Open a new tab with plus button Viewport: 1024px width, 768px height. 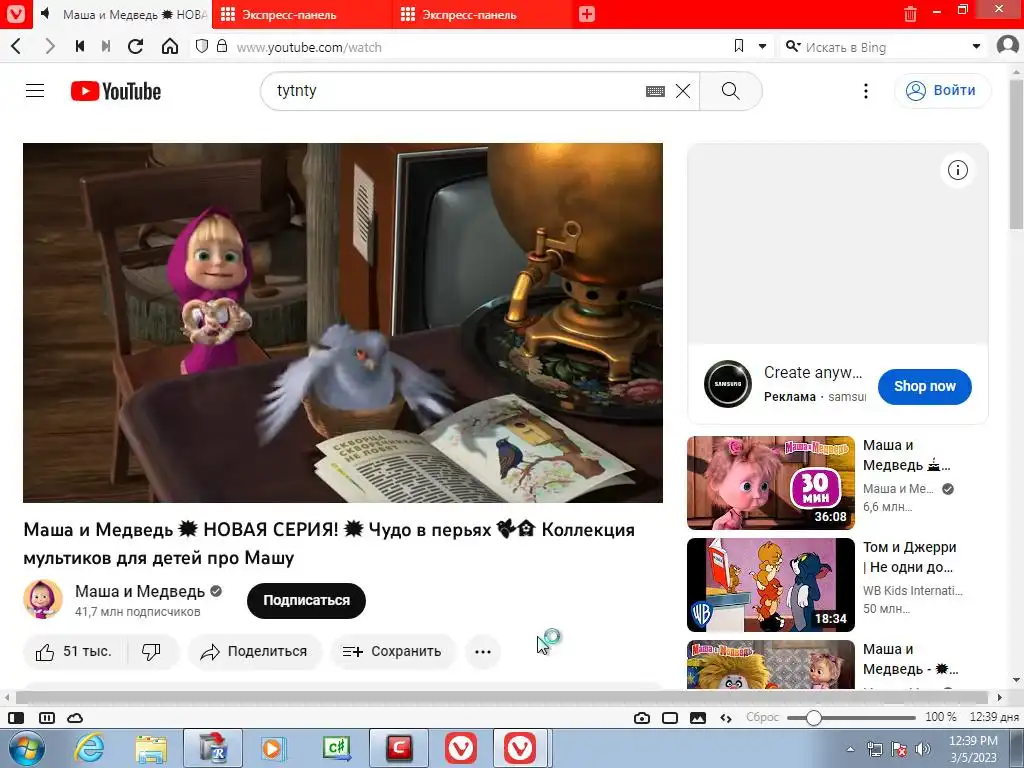pos(587,14)
